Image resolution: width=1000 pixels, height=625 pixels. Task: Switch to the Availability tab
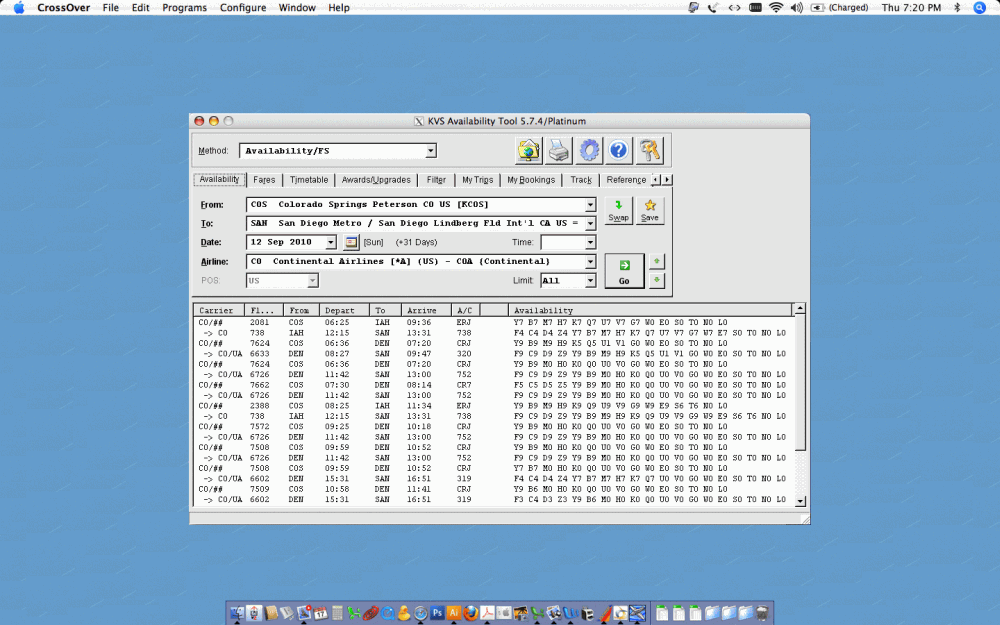[219, 179]
